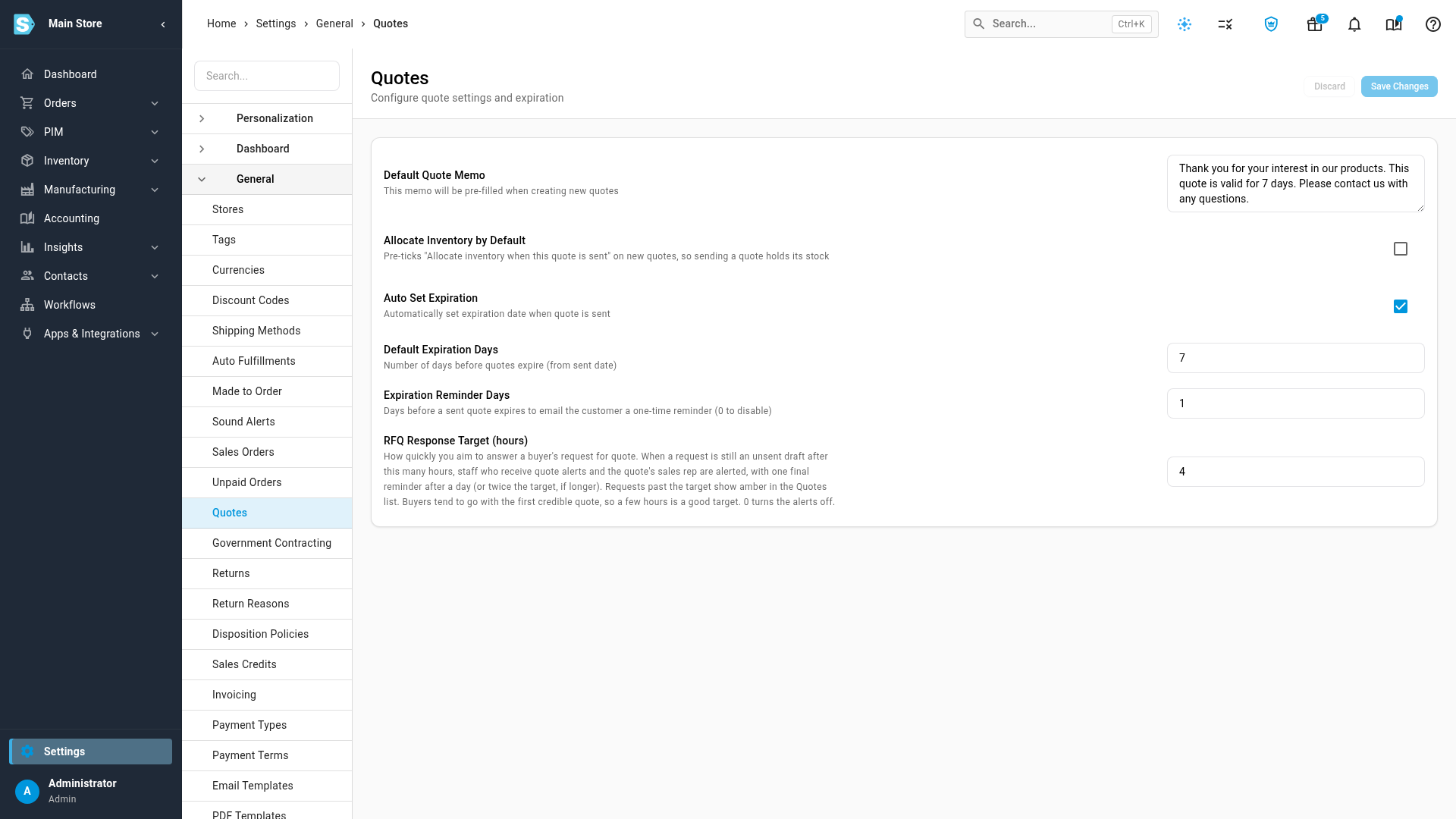Go to Home breadcrumb
Viewport: 1456px width, 819px height.
221,24
